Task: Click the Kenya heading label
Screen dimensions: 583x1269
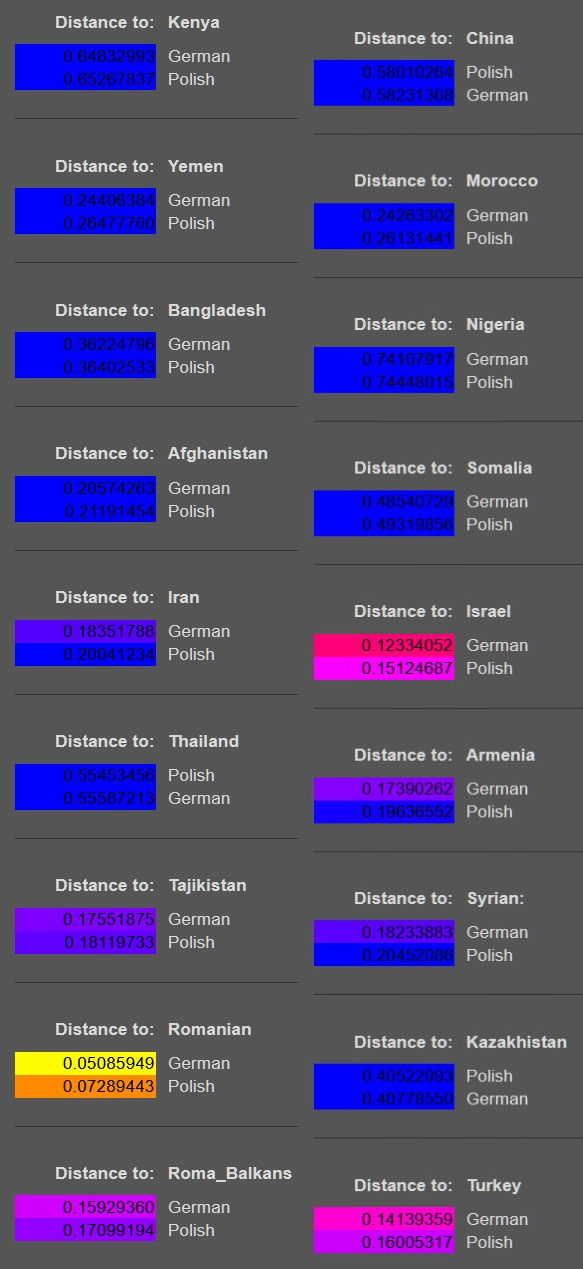Action: click(x=194, y=22)
